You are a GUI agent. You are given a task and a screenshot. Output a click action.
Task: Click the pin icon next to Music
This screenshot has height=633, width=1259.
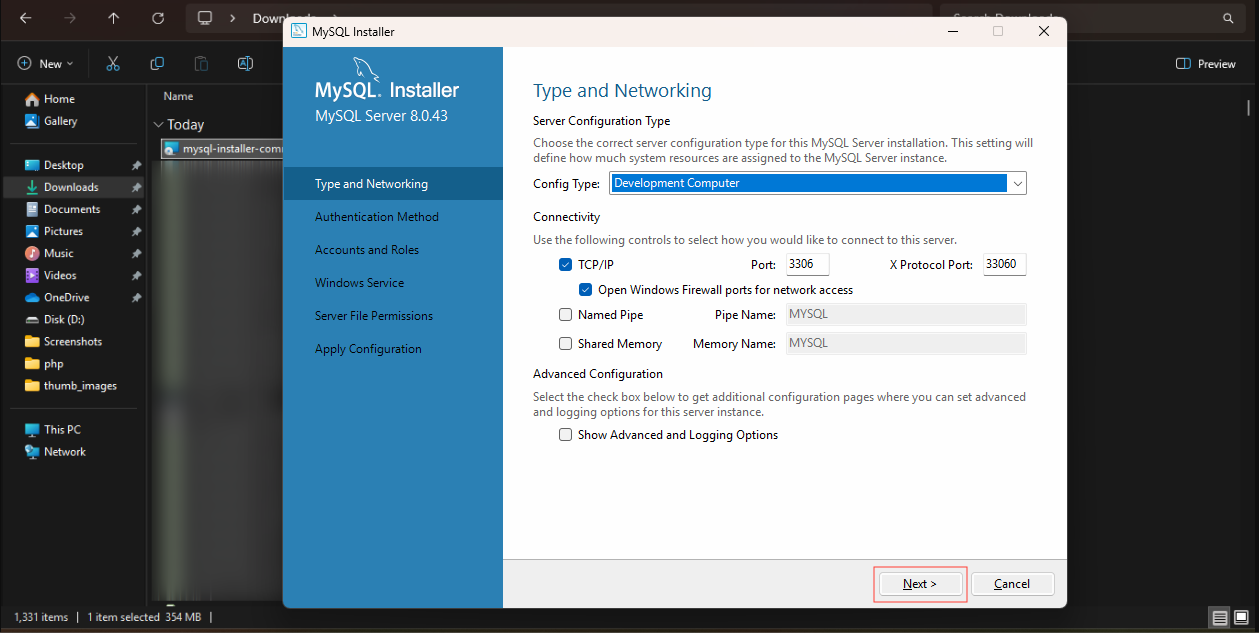click(x=136, y=253)
